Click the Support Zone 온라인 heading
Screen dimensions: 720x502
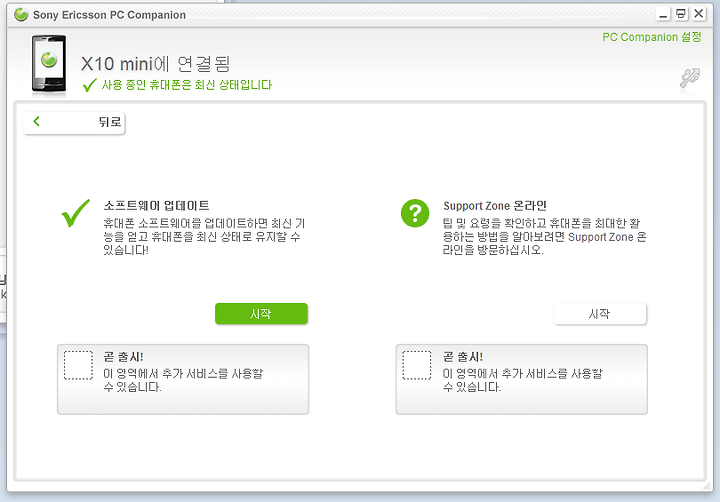tap(495, 205)
